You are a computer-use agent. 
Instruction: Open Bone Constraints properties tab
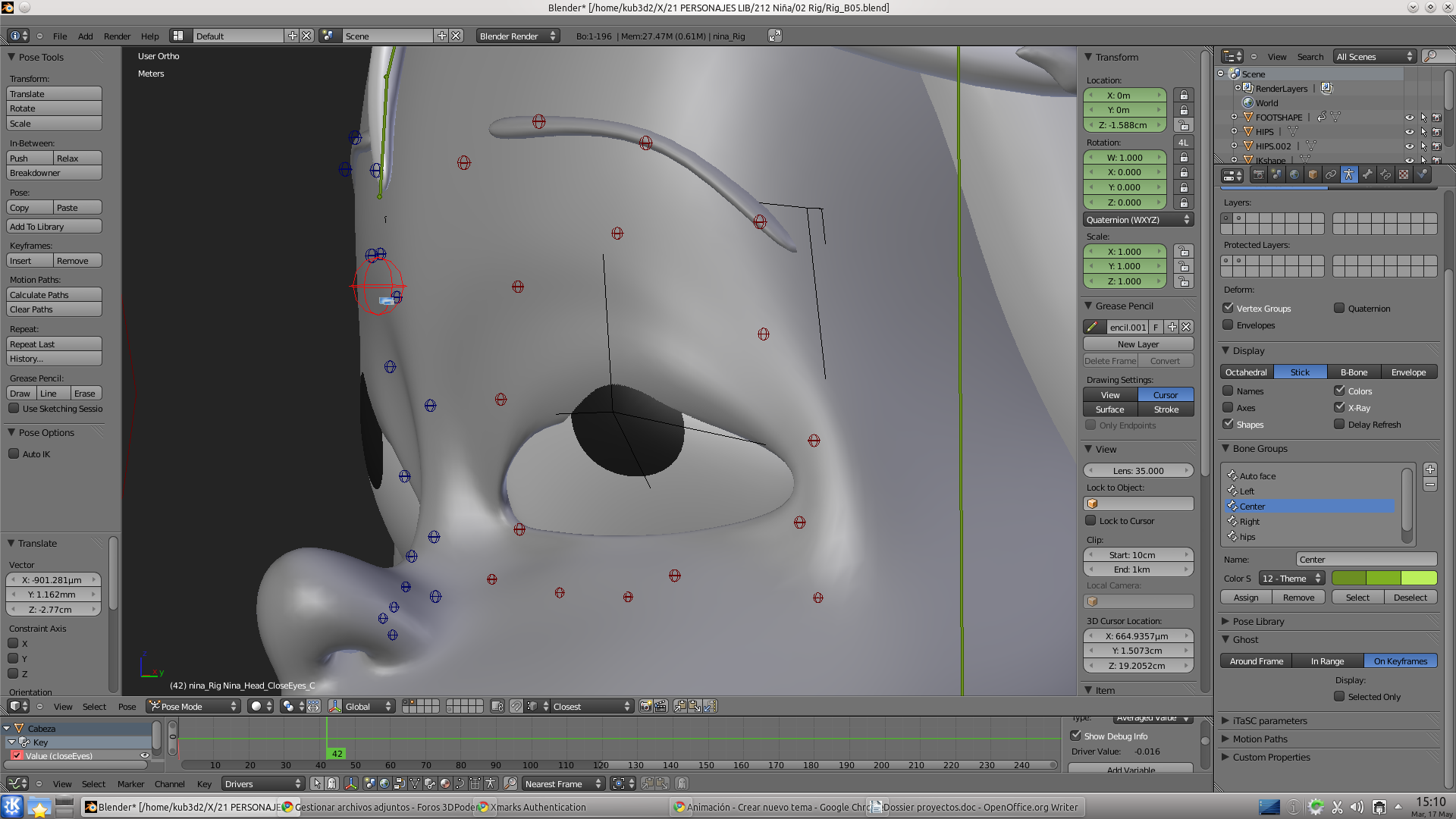pyautogui.click(x=1385, y=174)
